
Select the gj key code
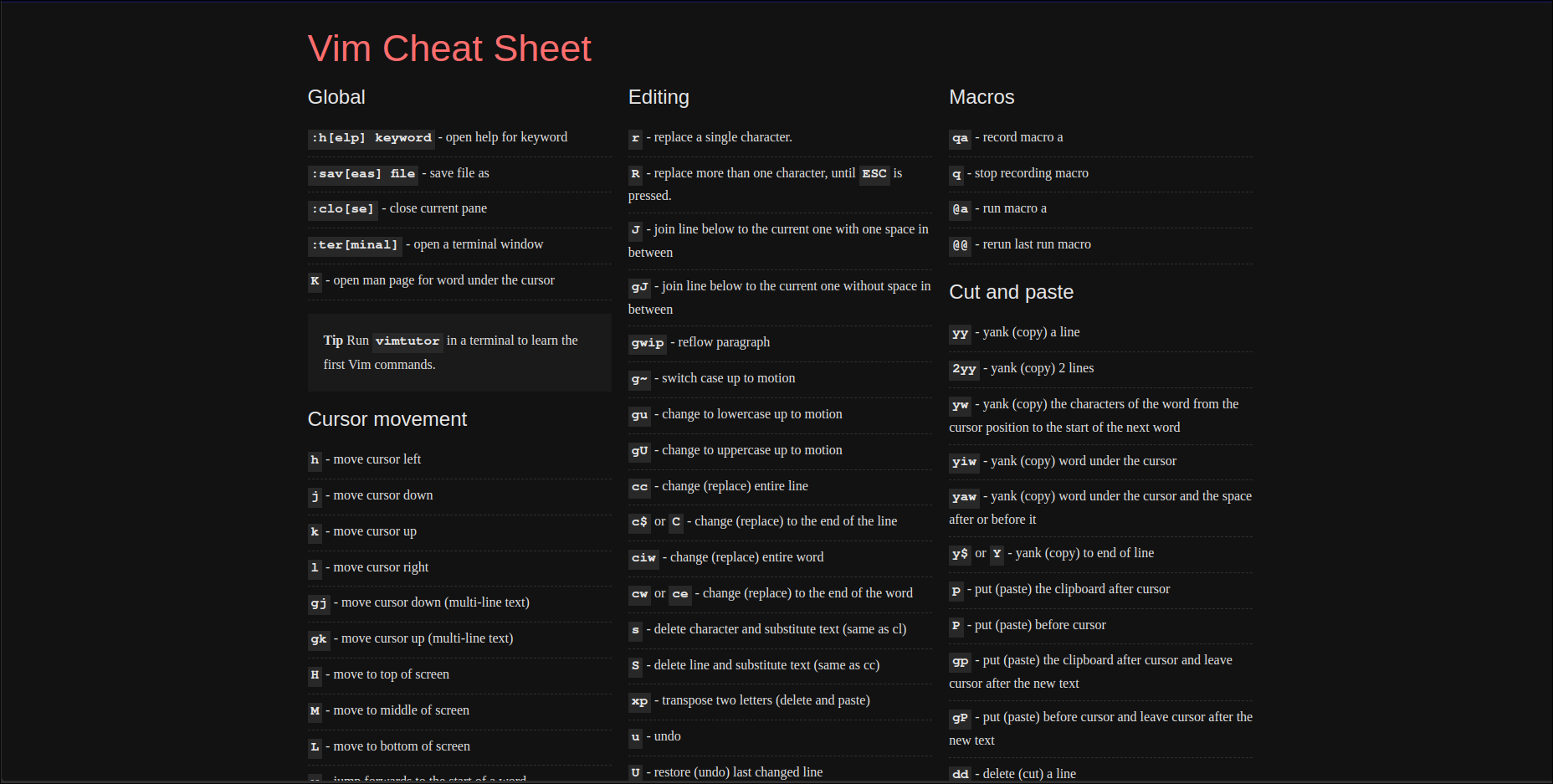coord(319,603)
